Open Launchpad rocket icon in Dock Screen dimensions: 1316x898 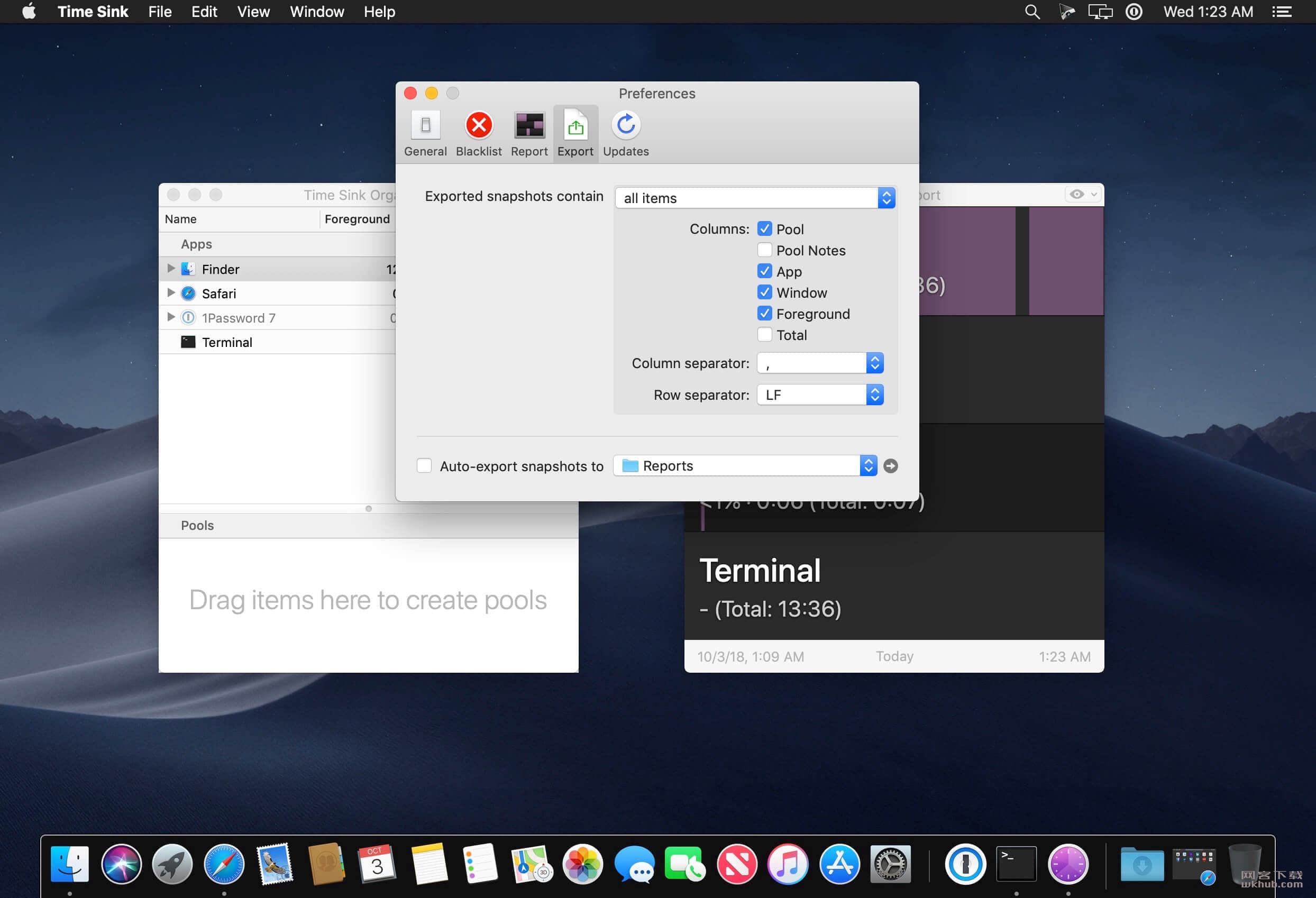click(172, 863)
